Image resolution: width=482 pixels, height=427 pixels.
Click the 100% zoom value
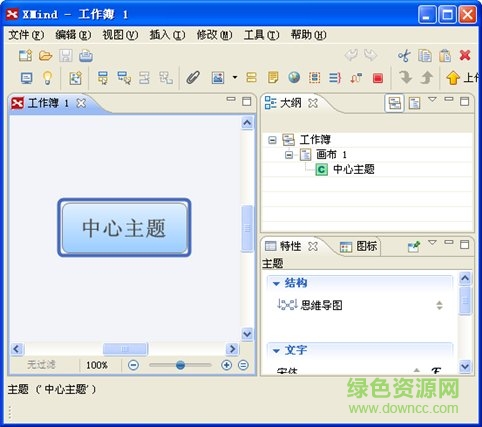(97, 365)
